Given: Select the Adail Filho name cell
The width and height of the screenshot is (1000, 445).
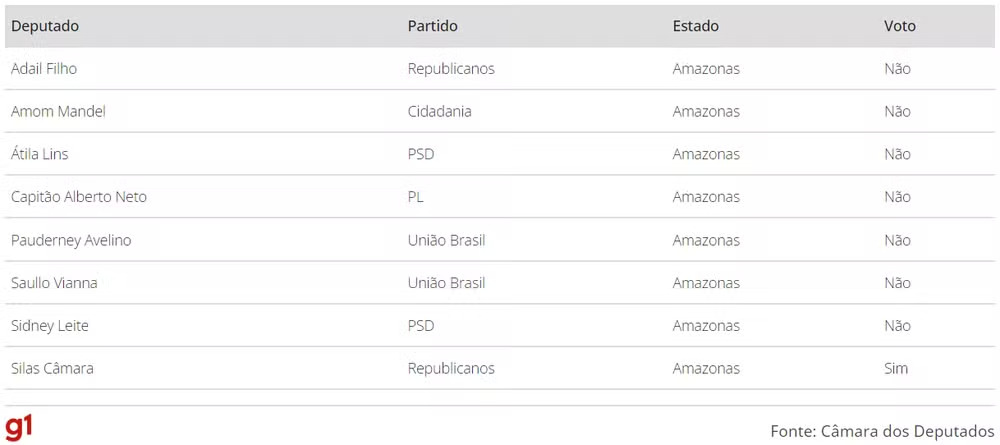Looking at the screenshot, I should [44, 69].
